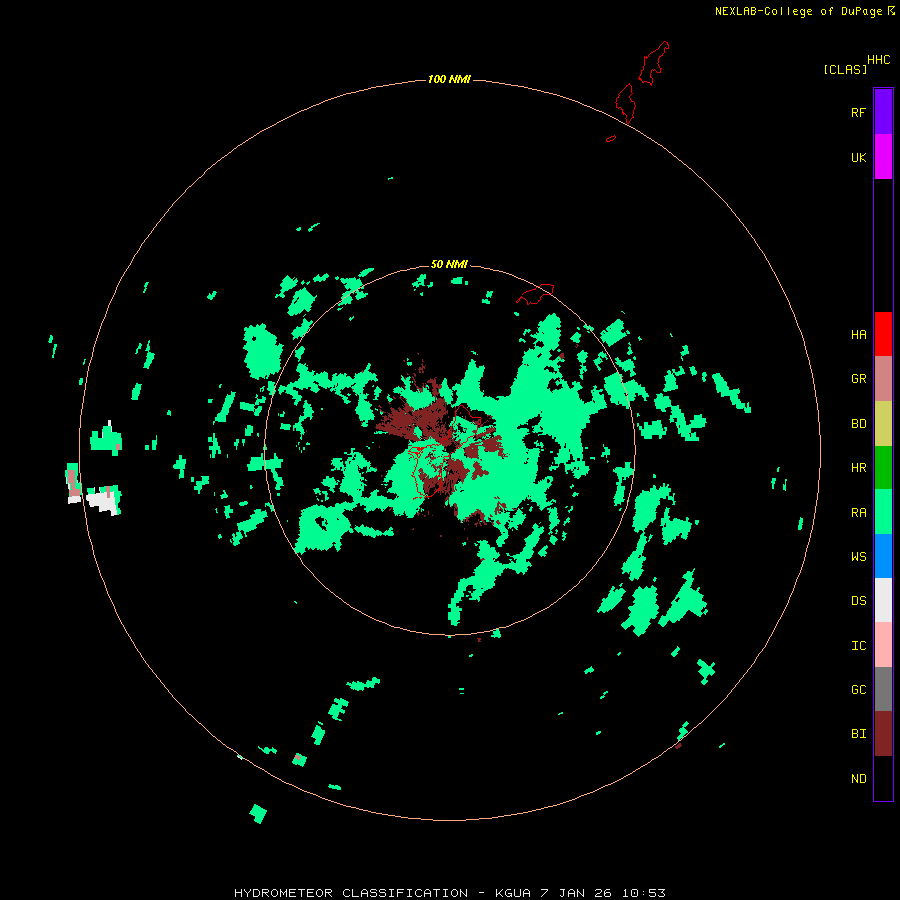900x900 pixels.
Task: Select the WS blue legend swatch
Action: 883,556
